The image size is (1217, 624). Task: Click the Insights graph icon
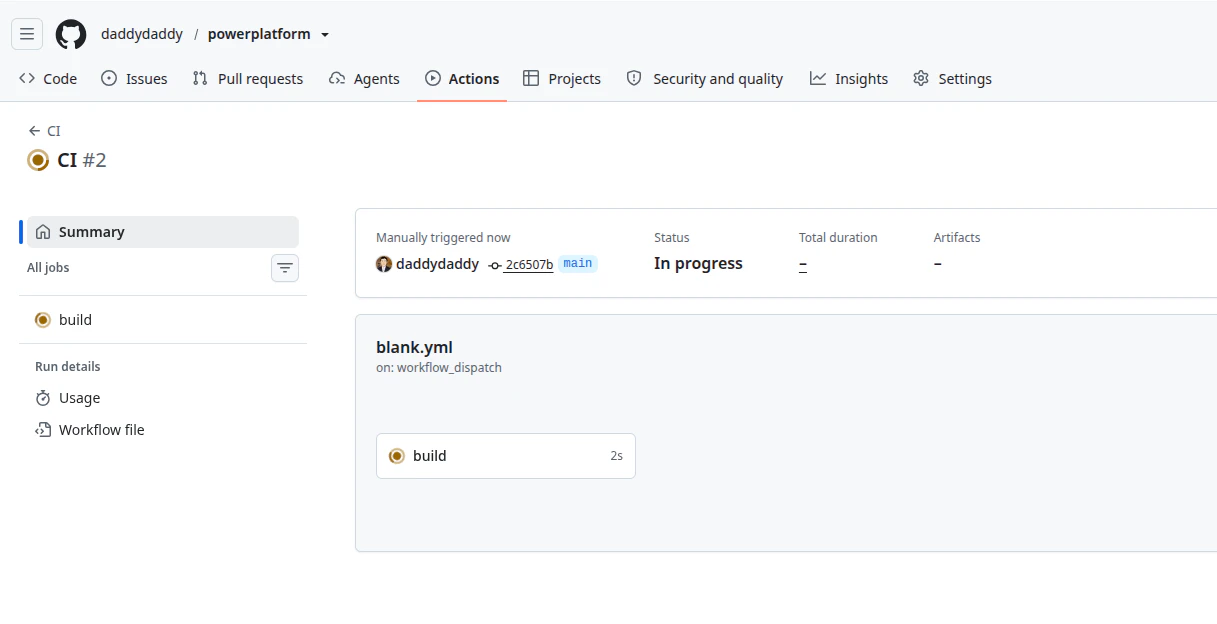click(x=818, y=78)
